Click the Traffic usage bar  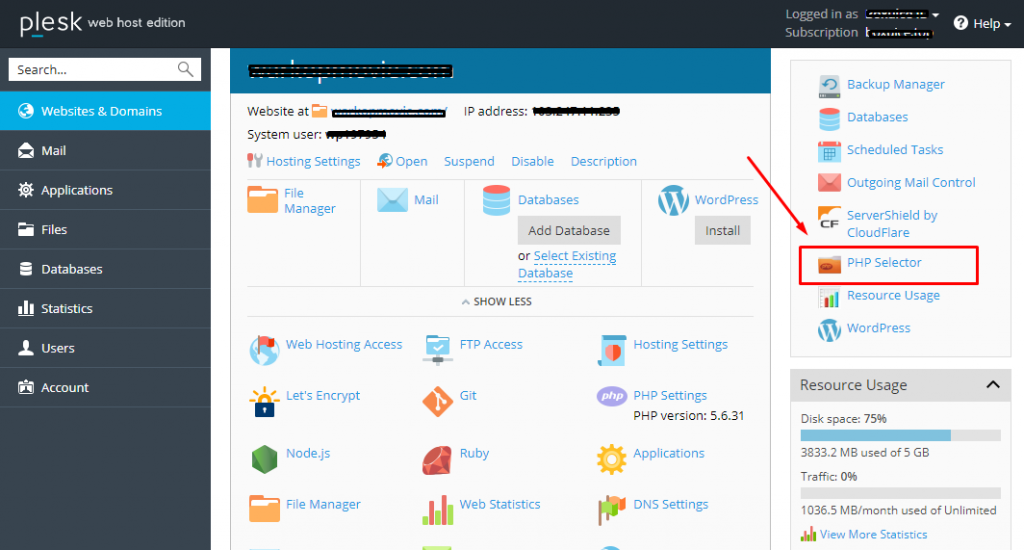click(x=901, y=493)
